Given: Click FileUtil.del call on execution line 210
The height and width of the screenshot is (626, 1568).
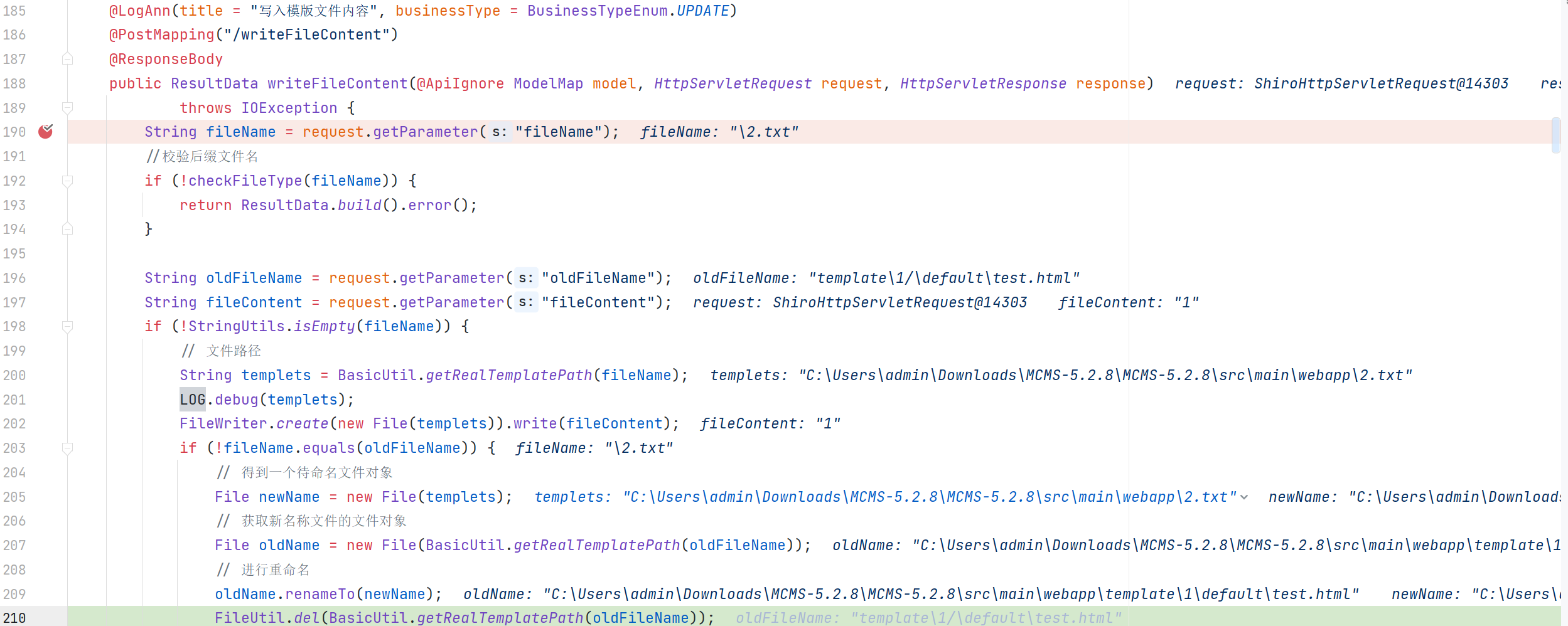Looking at the screenshot, I should 267,618.
